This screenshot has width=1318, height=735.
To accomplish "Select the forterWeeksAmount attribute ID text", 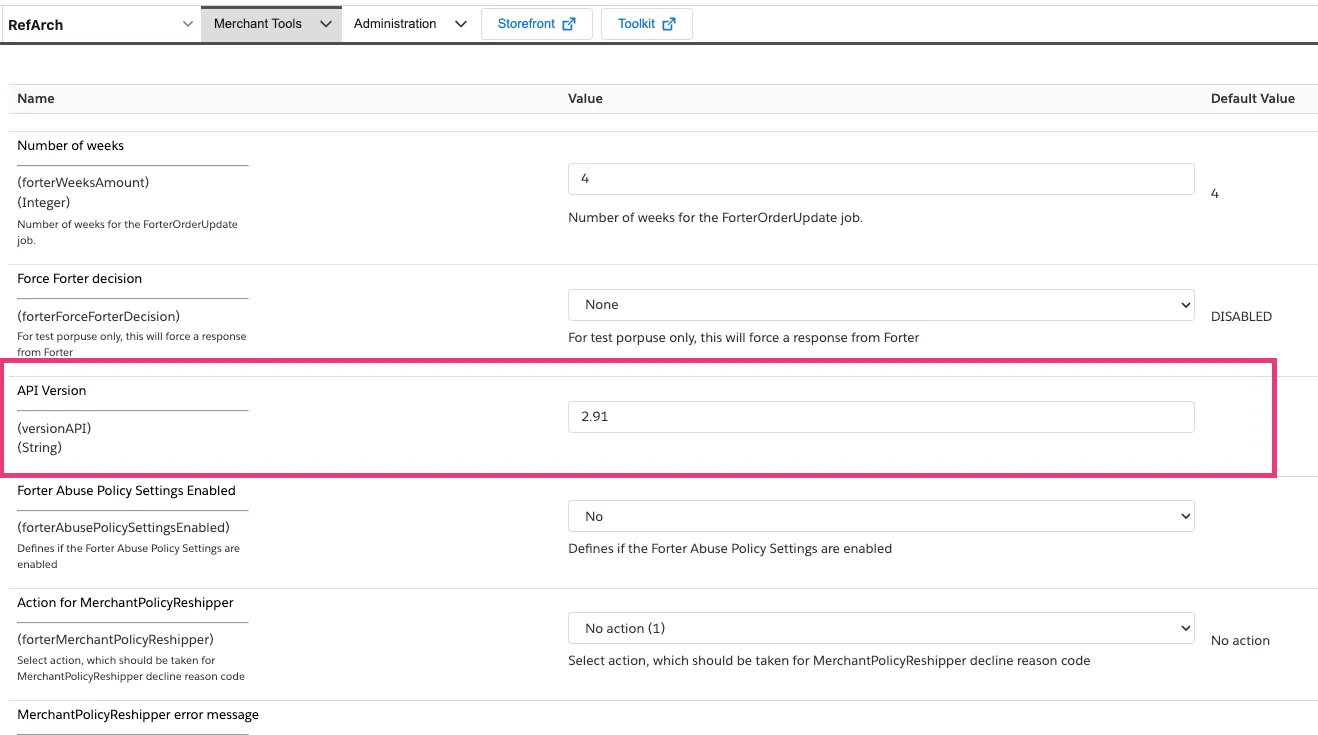I will [83, 182].
